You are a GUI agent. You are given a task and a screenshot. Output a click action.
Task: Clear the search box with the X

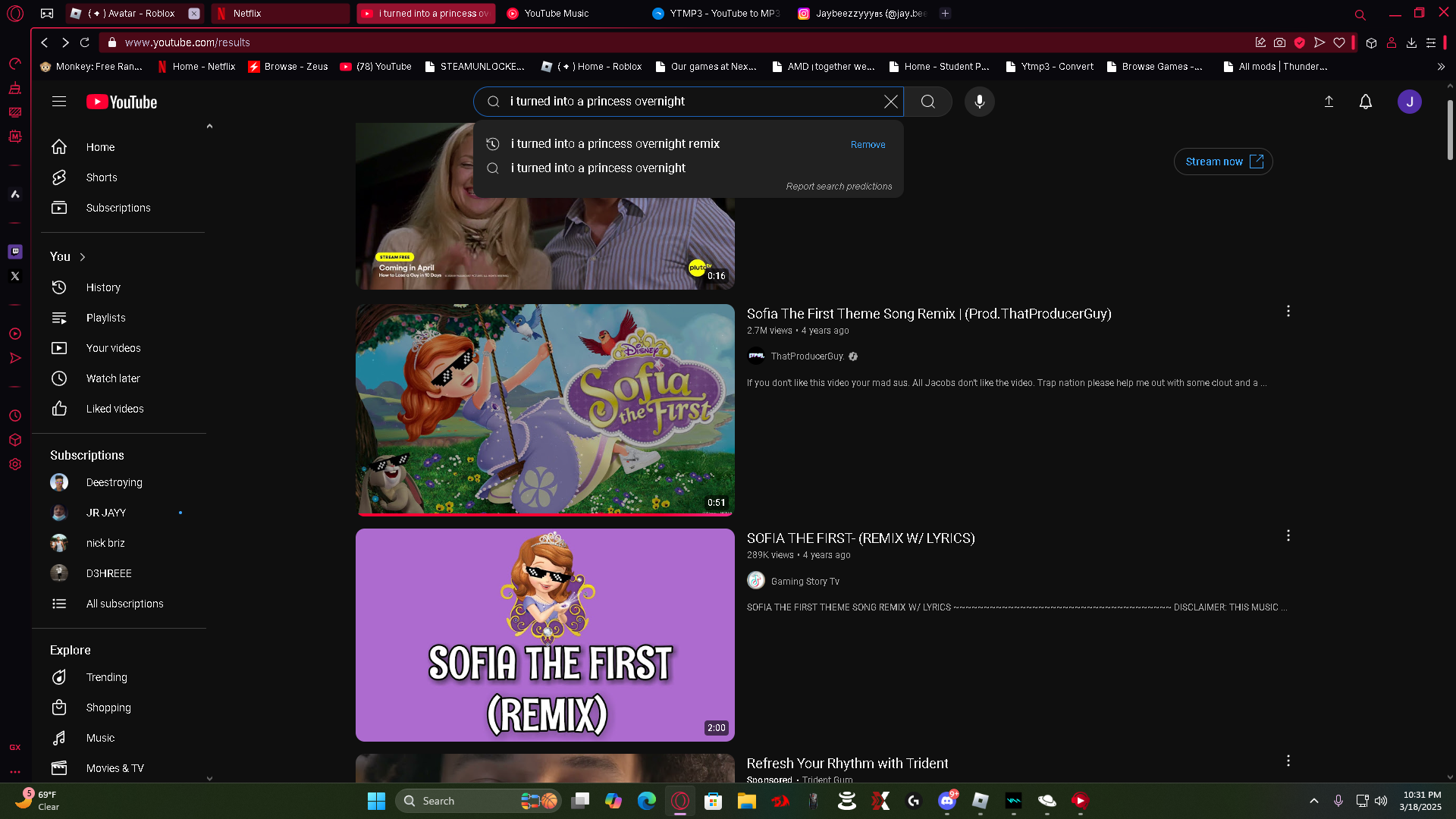pyautogui.click(x=891, y=102)
